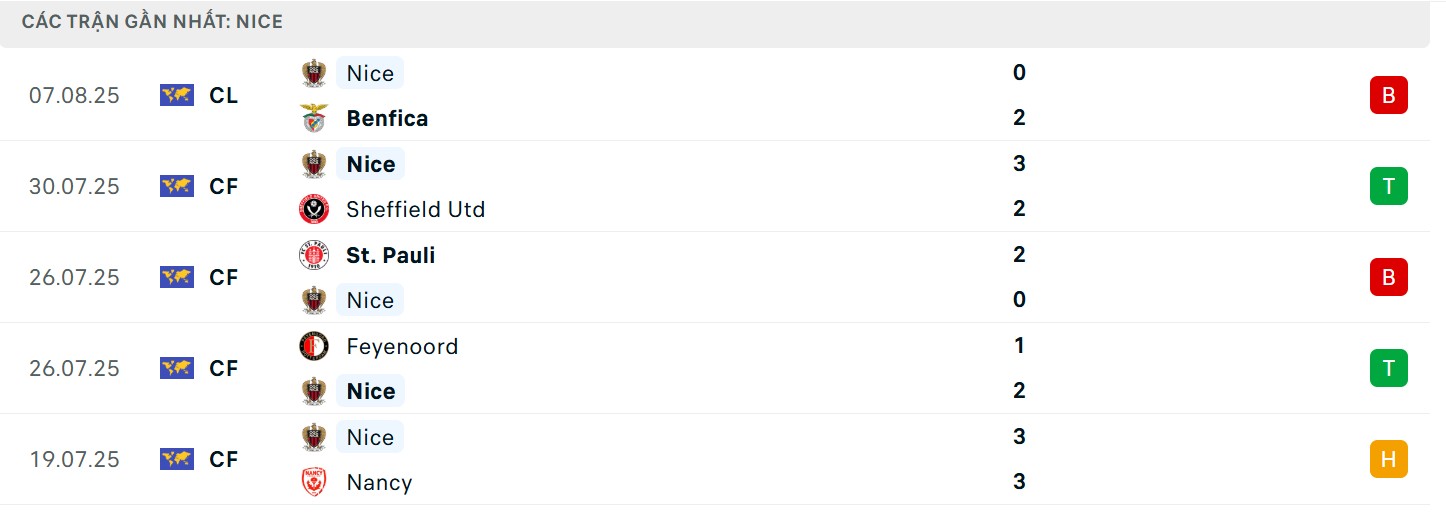Click red B badge for St. Pauli match
Viewport: 1446px width, 520px height.
click(1388, 277)
